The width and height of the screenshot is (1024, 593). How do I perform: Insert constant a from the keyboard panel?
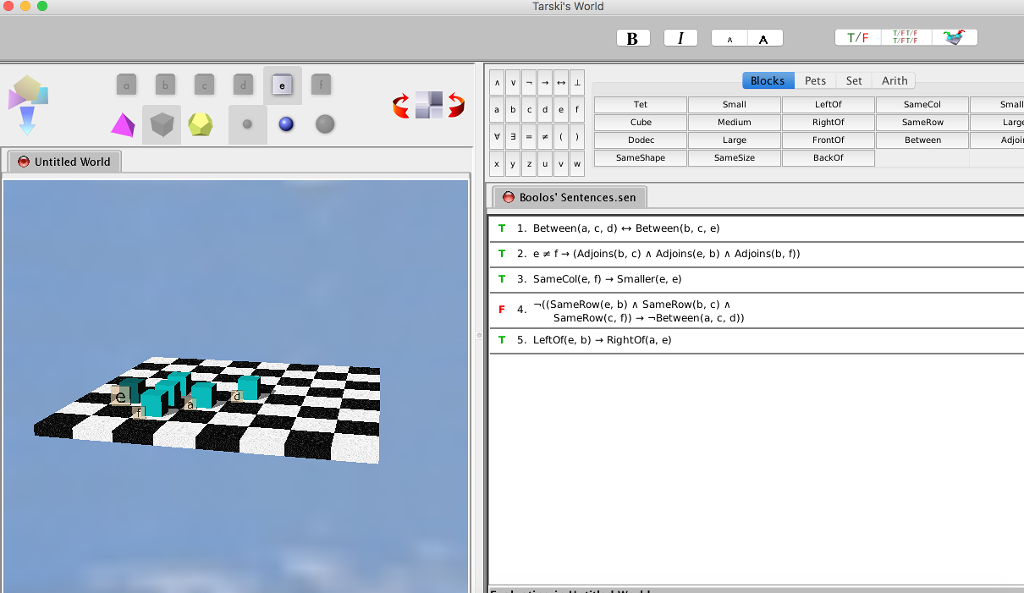(x=497, y=110)
